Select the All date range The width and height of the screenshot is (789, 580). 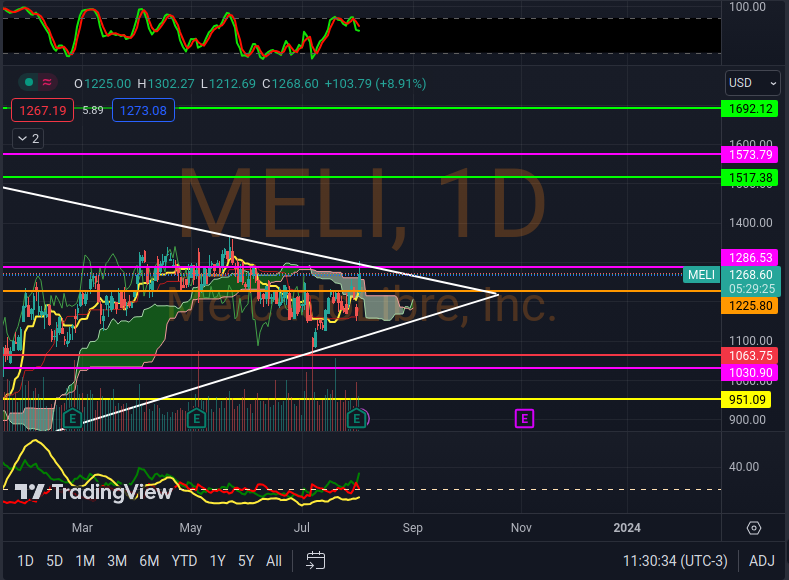tap(273, 560)
